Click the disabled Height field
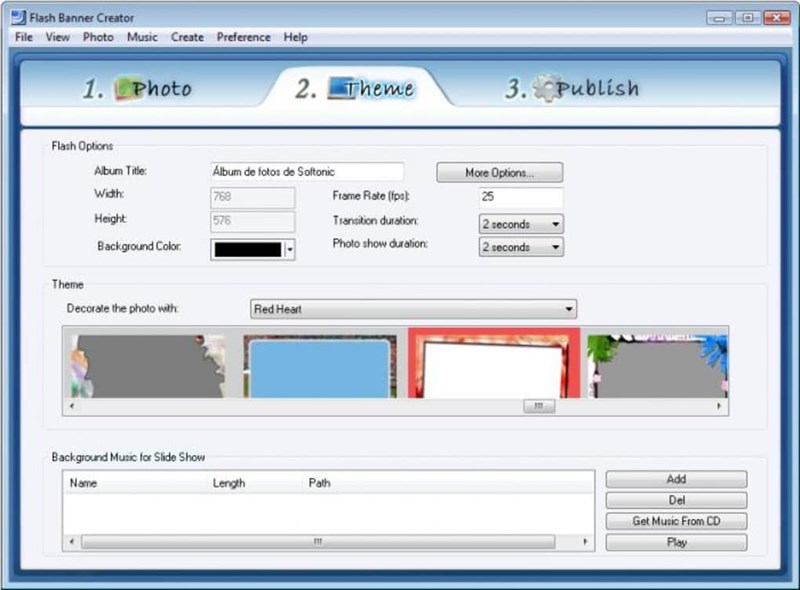Viewport: 800px width, 590px height. [x=253, y=221]
